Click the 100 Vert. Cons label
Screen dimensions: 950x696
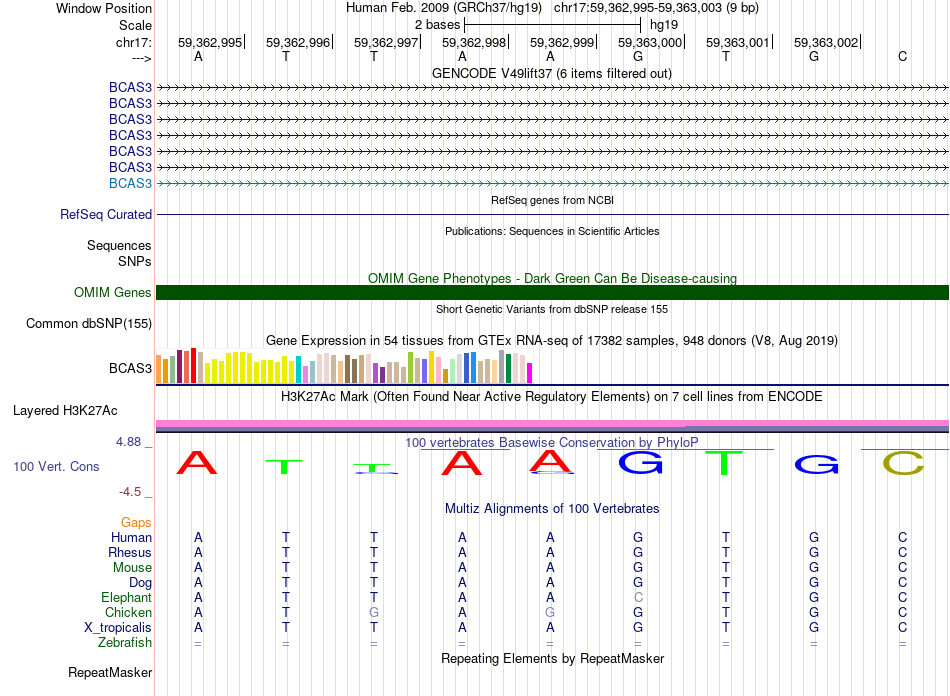click(x=56, y=466)
